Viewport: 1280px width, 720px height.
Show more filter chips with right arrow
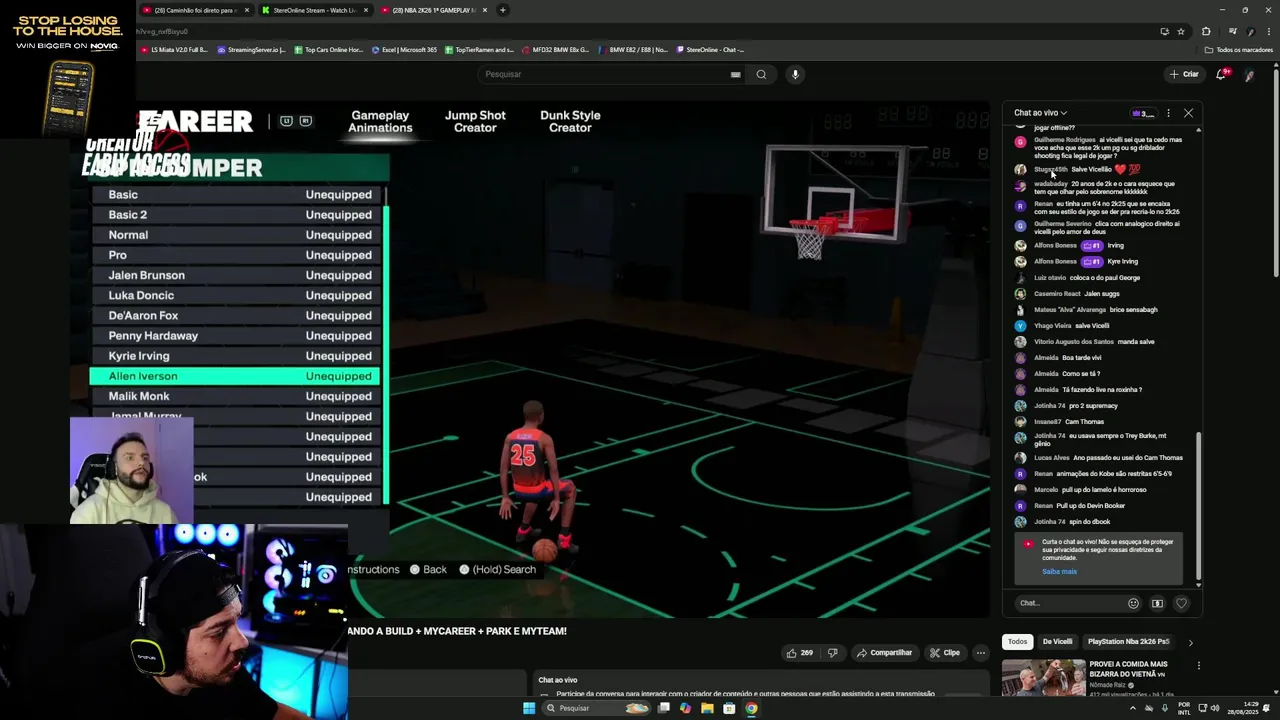click(x=1190, y=642)
